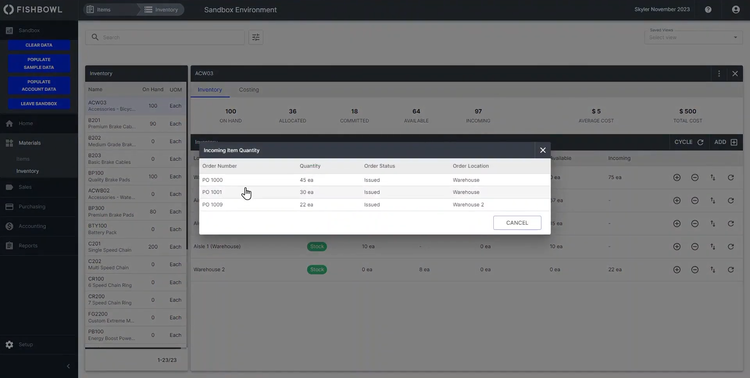Select PO 1009 in the order list

pyautogui.click(x=375, y=204)
